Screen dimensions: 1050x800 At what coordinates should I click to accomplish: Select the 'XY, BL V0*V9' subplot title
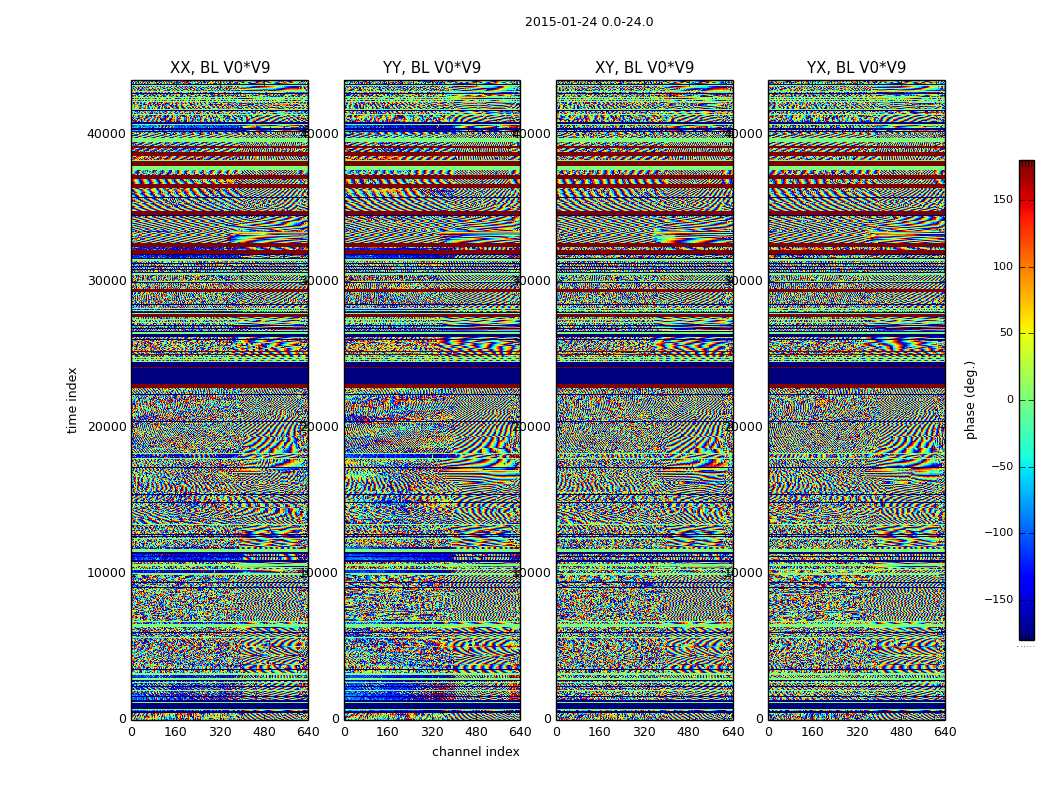coord(644,68)
